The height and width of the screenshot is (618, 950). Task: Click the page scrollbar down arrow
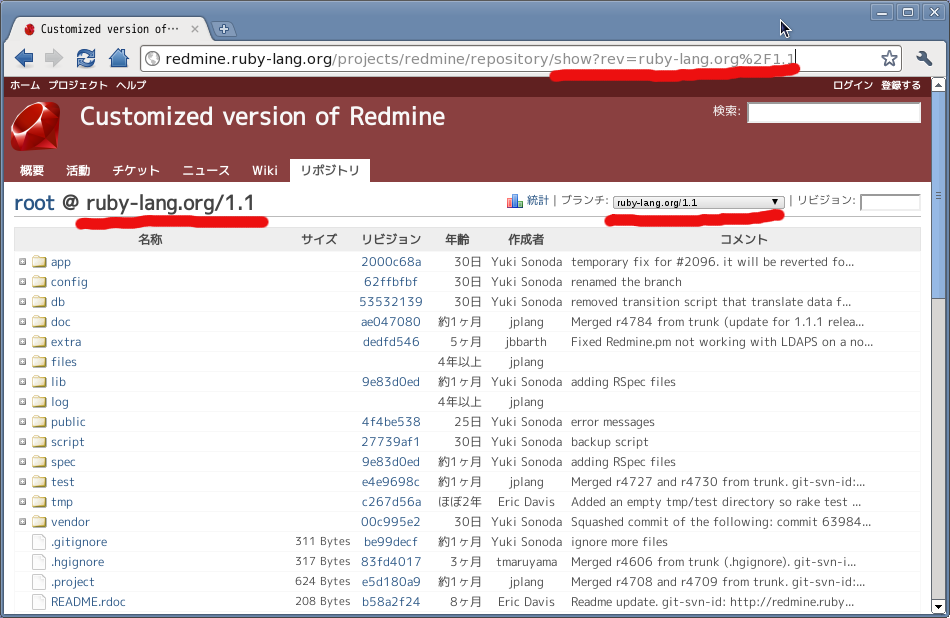click(938, 606)
